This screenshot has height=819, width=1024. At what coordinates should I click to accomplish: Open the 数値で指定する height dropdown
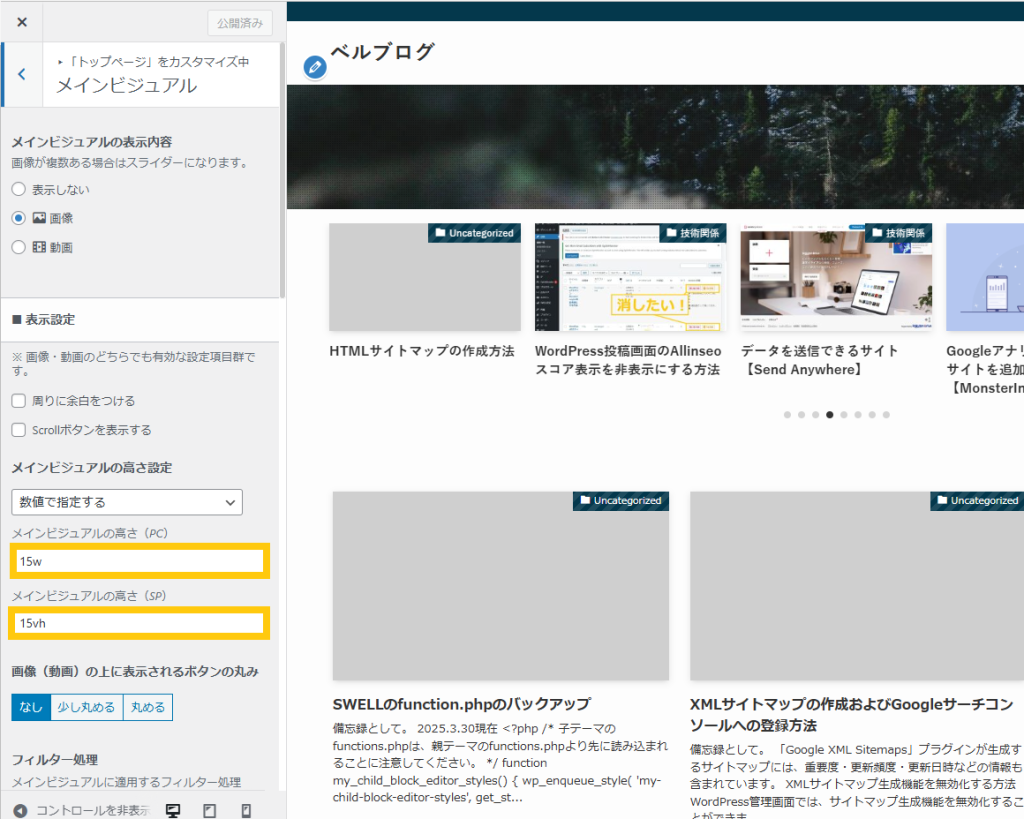click(127, 502)
